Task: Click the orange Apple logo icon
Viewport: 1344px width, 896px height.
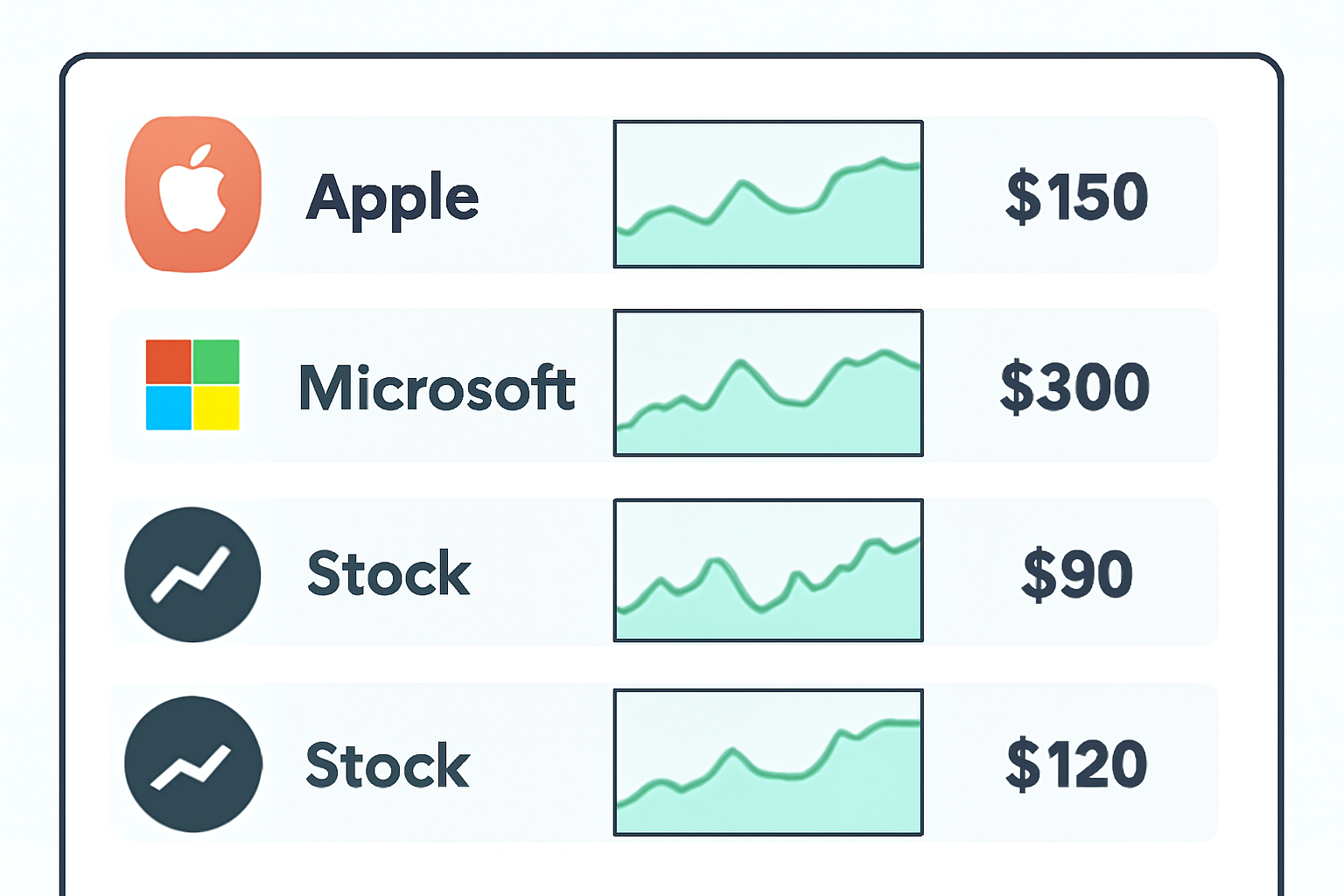Action: point(192,194)
